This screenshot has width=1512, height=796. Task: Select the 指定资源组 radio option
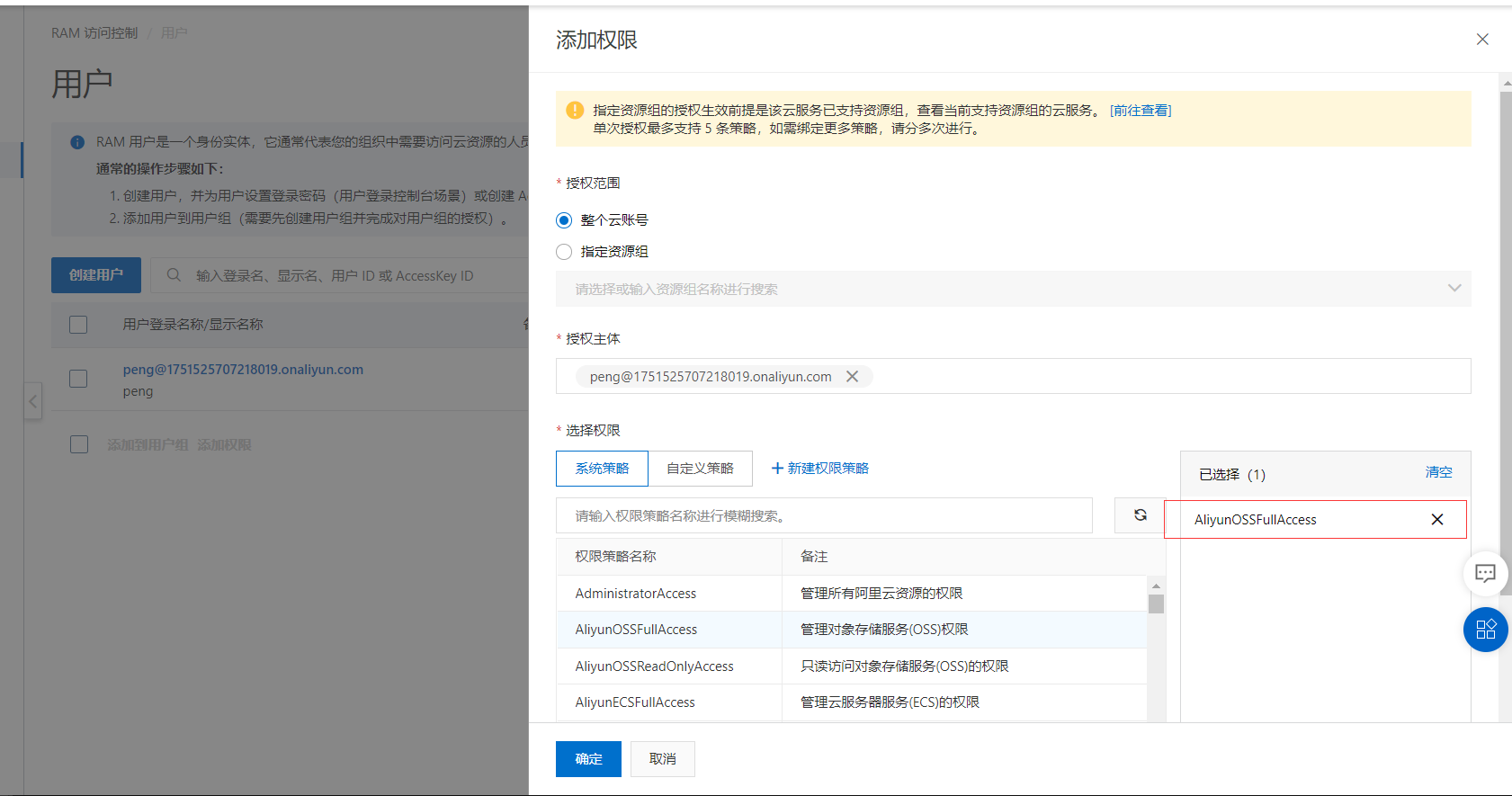pyautogui.click(x=564, y=252)
